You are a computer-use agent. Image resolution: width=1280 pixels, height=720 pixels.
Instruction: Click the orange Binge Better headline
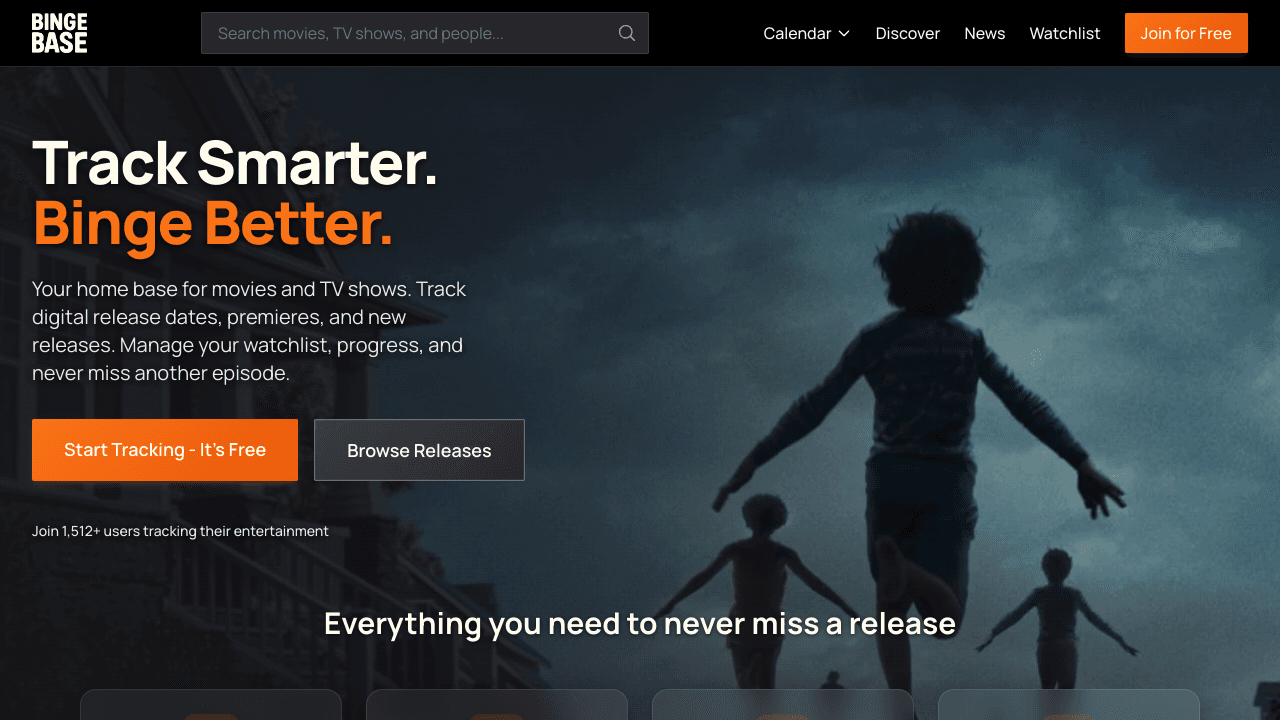[213, 223]
